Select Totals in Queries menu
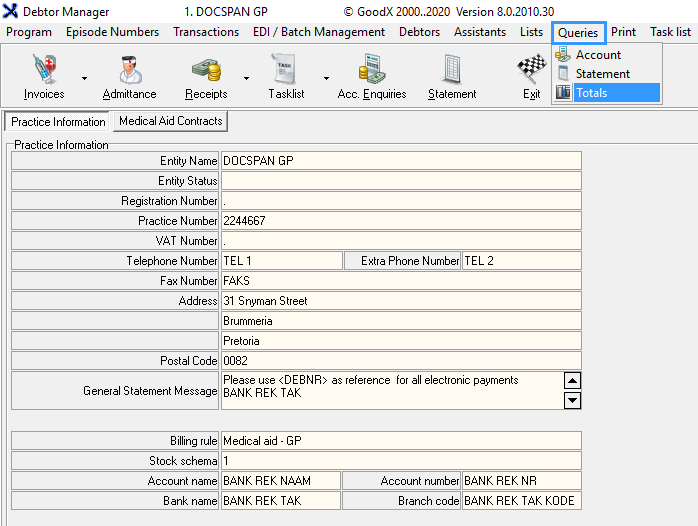 point(591,93)
